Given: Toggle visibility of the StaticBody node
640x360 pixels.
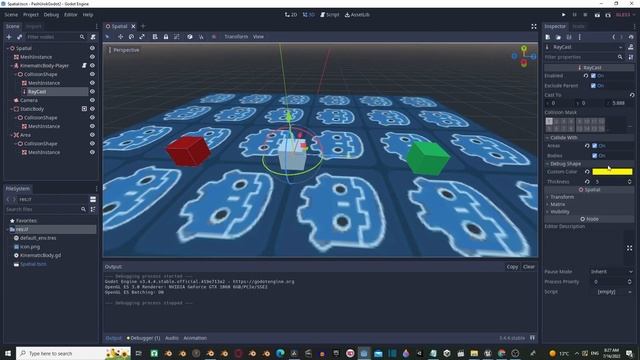Looking at the screenshot, I should (x=92, y=109).
